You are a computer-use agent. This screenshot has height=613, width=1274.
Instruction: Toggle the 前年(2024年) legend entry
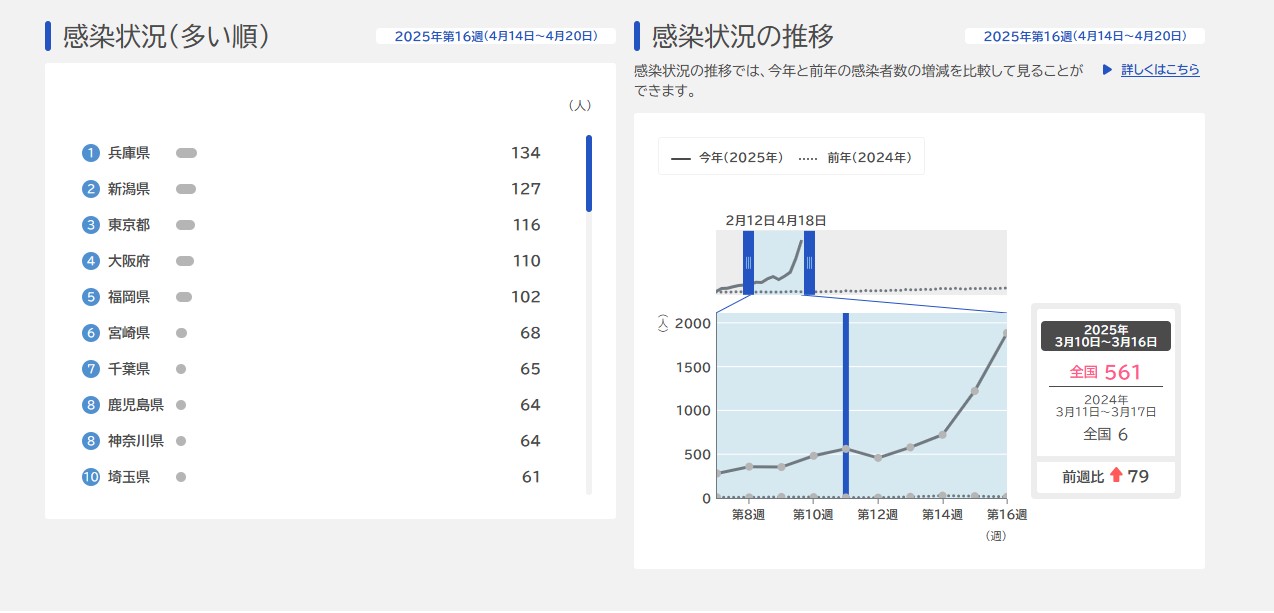[855, 157]
